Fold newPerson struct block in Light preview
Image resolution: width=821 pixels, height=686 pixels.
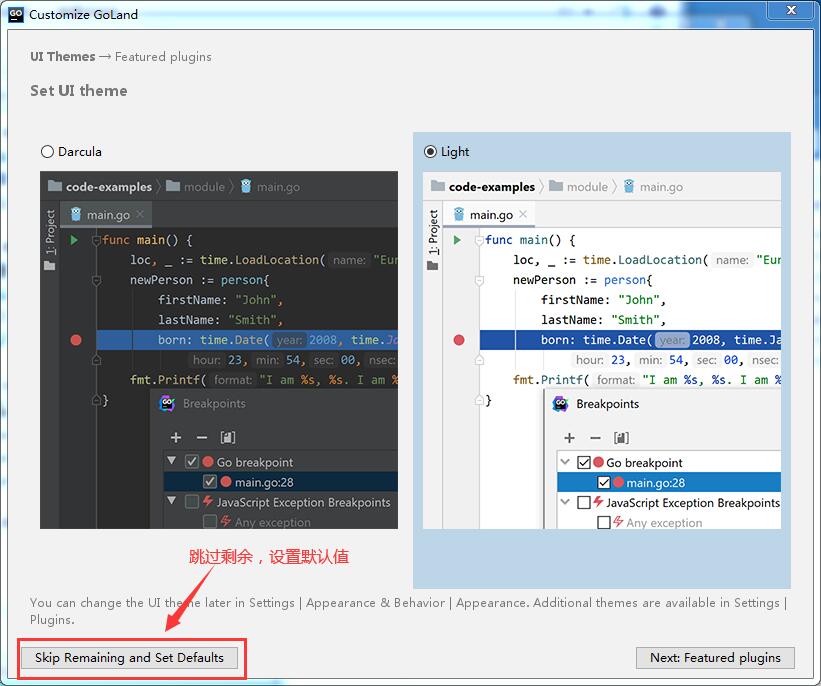(479, 281)
